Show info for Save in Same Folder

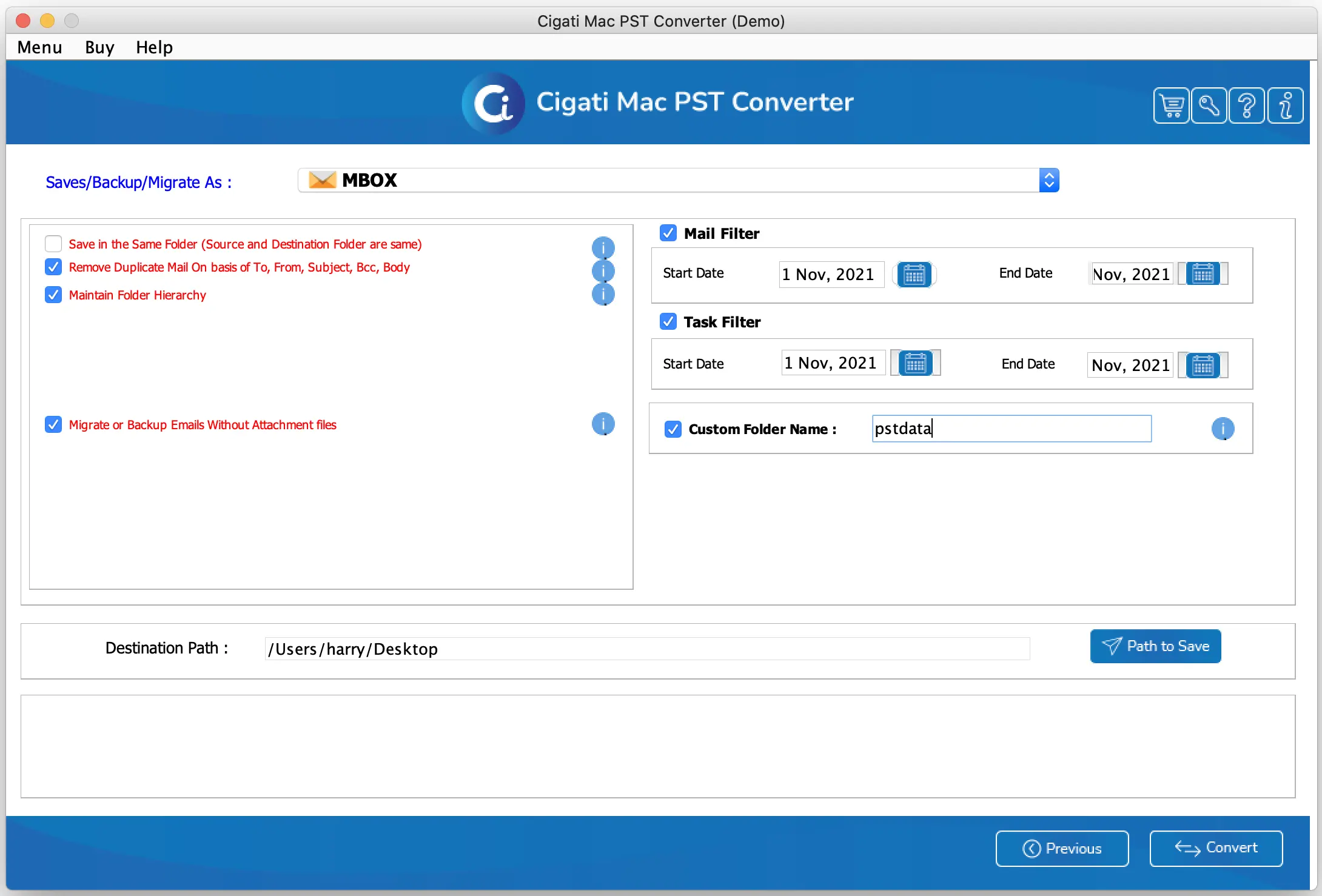tap(603, 247)
